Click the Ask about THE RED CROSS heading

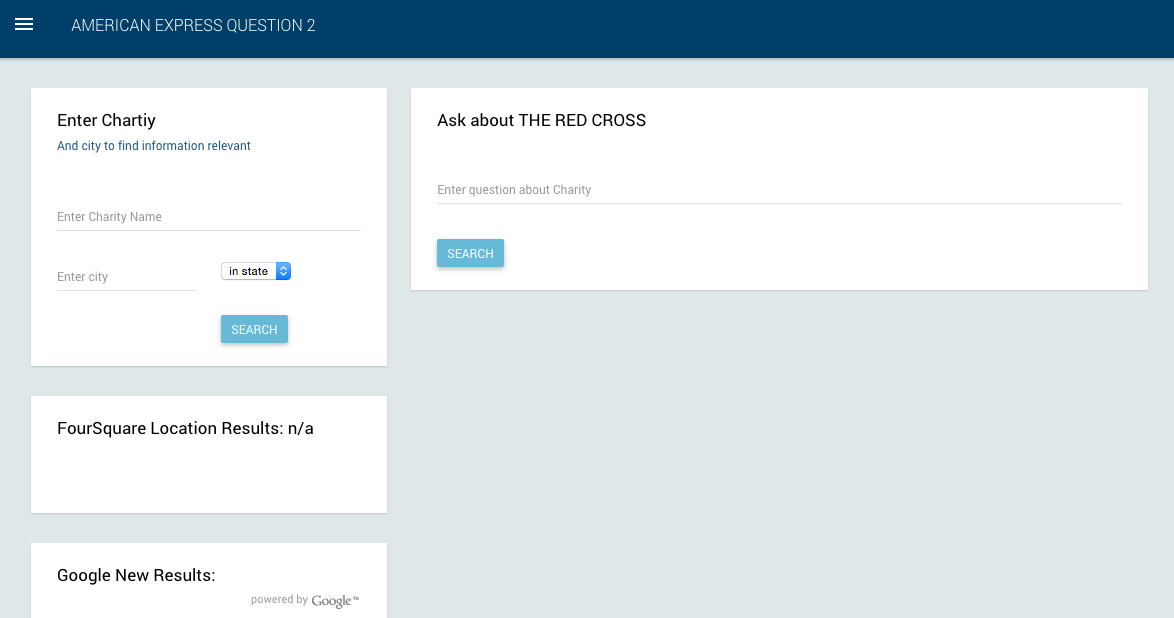tap(541, 121)
